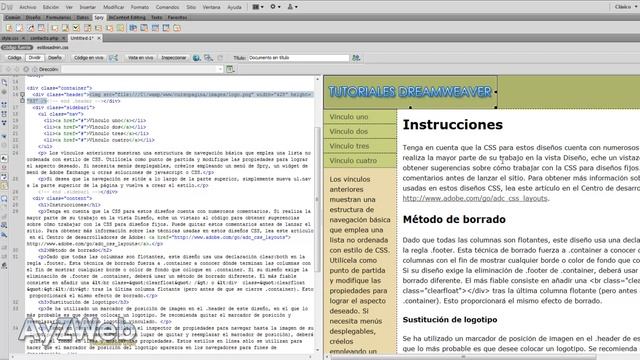
Task: Click home icon beside Dirección
Action: point(35,69)
